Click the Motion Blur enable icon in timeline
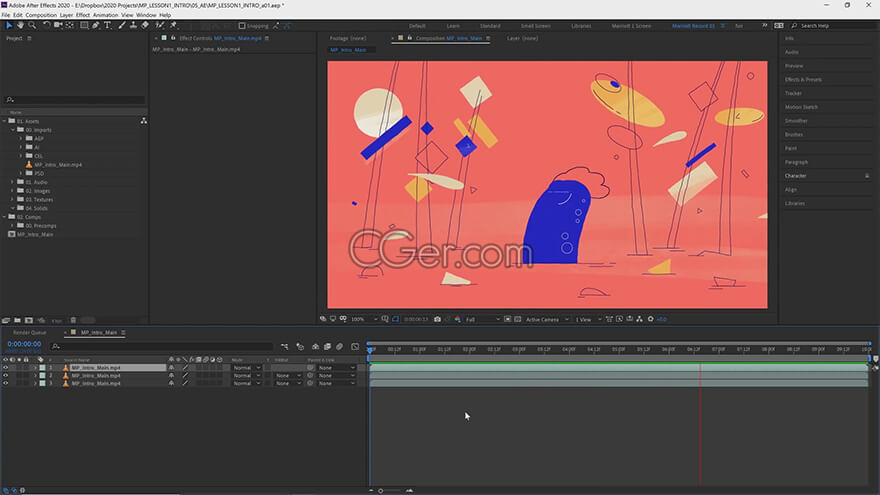Screen dimensions: 880x495 (x=340, y=347)
